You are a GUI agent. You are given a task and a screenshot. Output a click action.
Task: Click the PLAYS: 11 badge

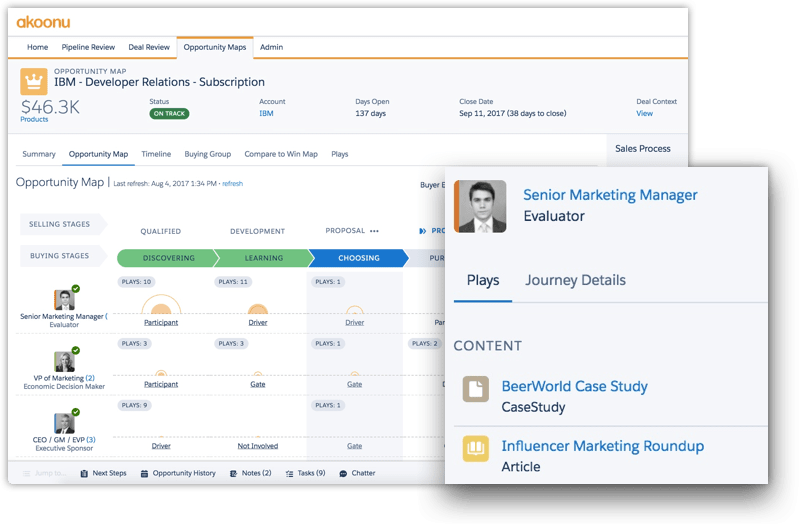point(233,282)
